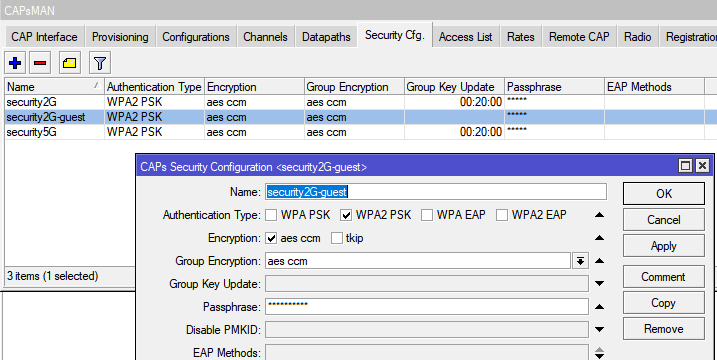Click the Apply button

click(x=663, y=246)
